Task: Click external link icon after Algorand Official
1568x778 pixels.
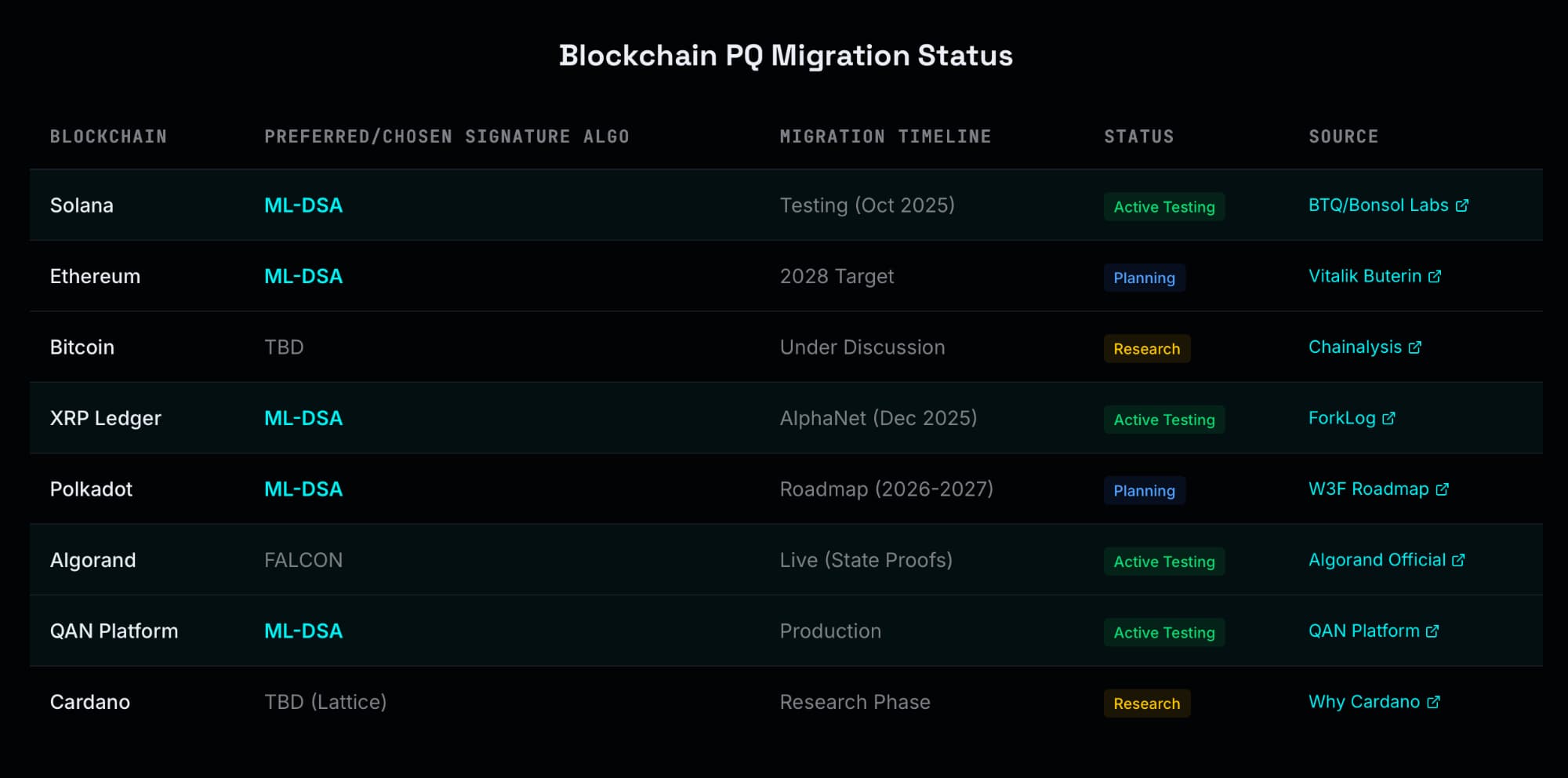Action: pyautogui.click(x=1458, y=561)
